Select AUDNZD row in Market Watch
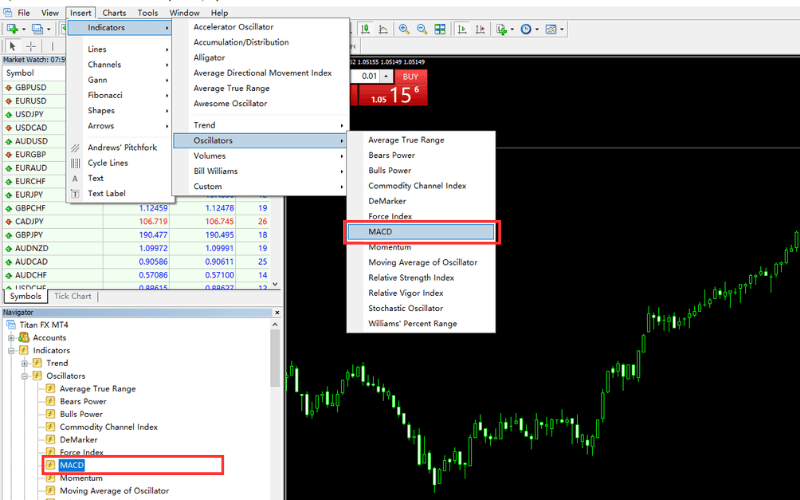The width and height of the screenshot is (800, 500). (x=137, y=248)
